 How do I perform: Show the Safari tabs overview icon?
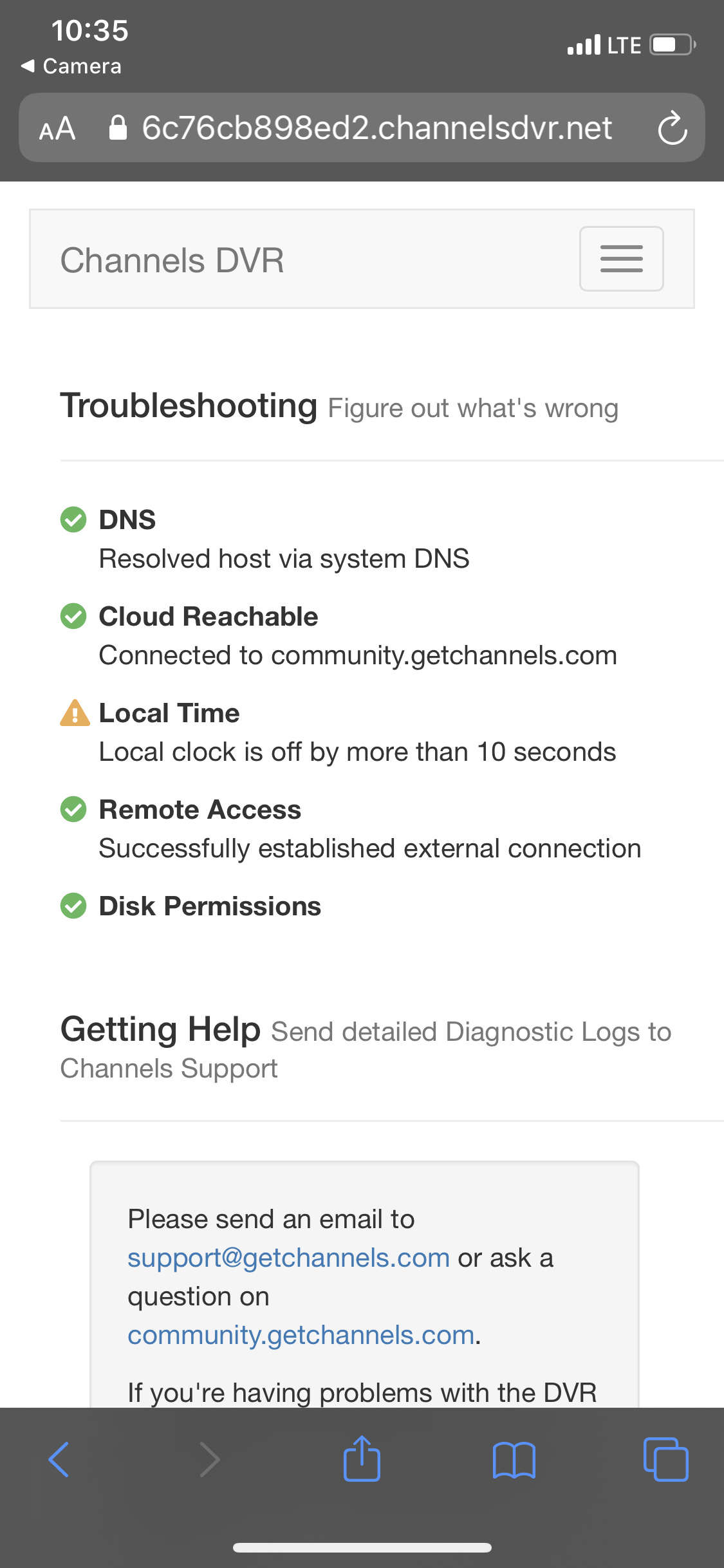(665, 1459)
